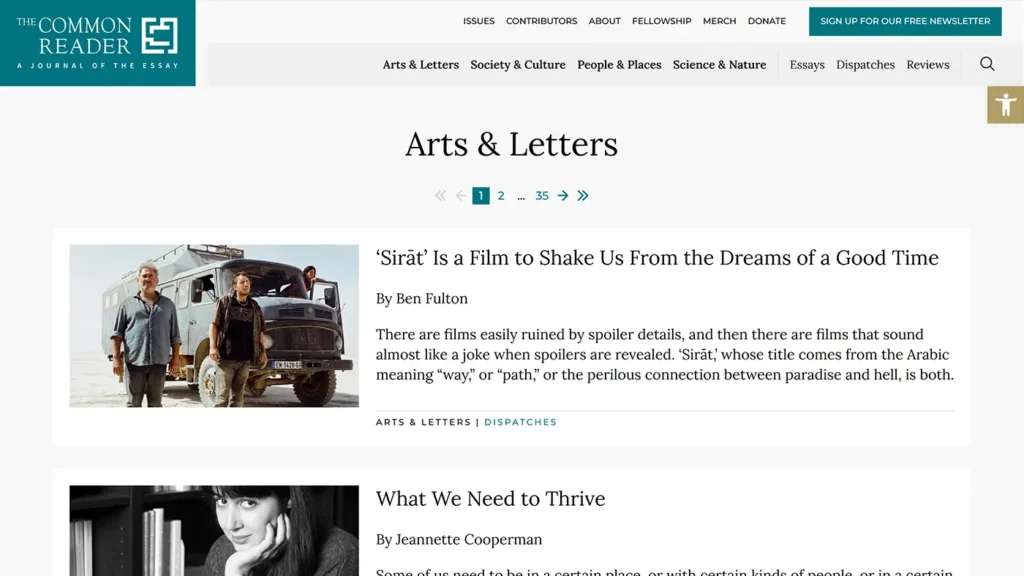Select page 2 in pagination
This screenshot has width=1024, height=576.
coord(501,195)
